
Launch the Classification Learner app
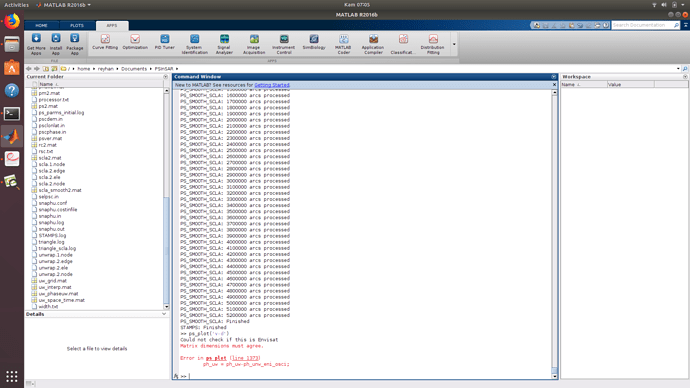click(x=403, y=44)
